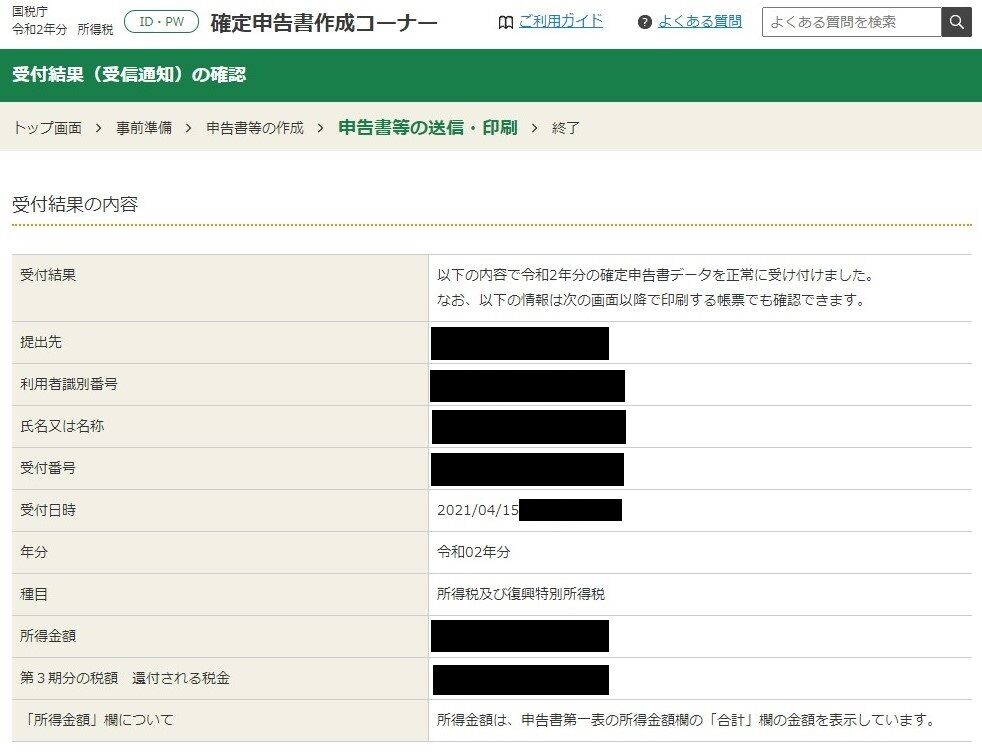This screenshot has width=982, height=752.
Task: Click the 氏名又は名称 row label
Action: (62, 426)
